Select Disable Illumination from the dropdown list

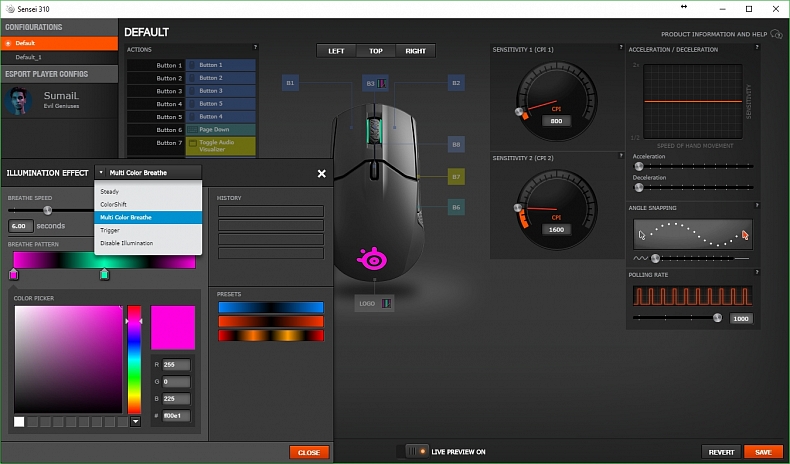tap(126, 243)
